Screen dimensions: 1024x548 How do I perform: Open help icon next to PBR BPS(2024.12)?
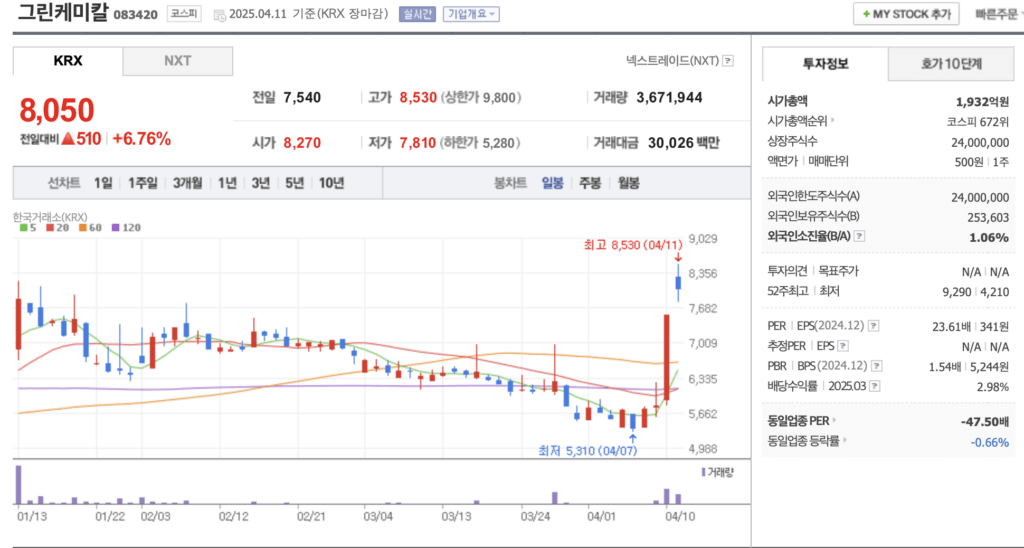(876, 366)
